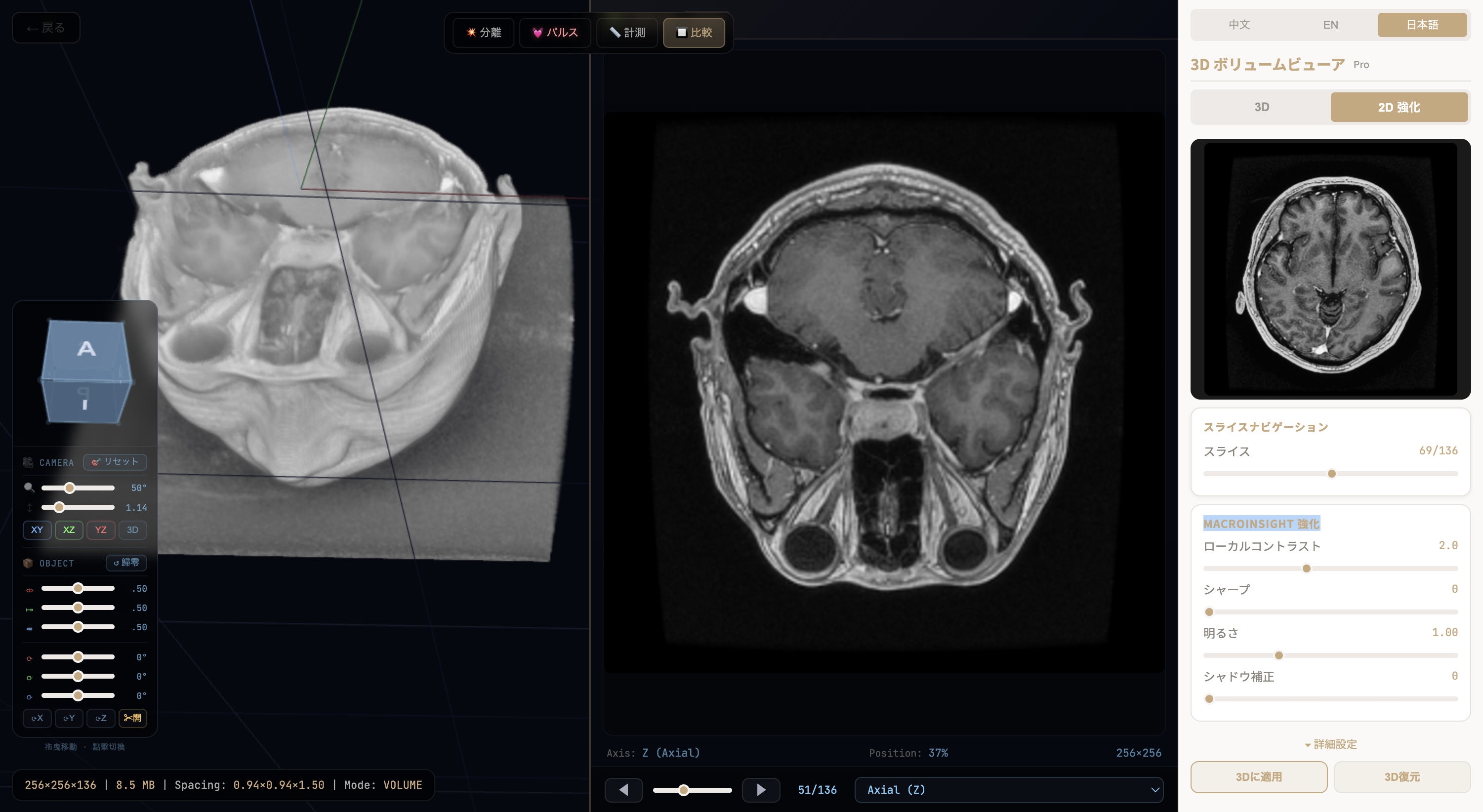Toggle auto-rotate around Z
1483x812 pixels.
[101, 718]
